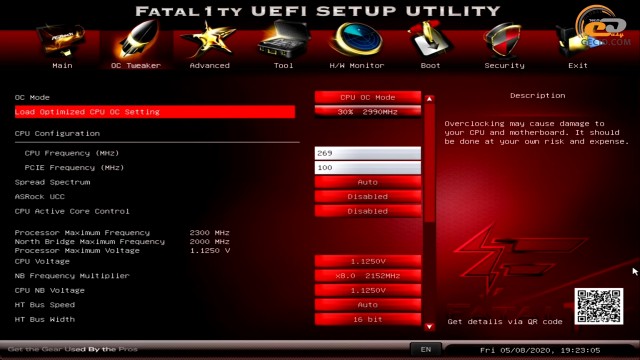The image size is (640, 360).
Task: Click the EN language button
Action: tap(426, 349)
